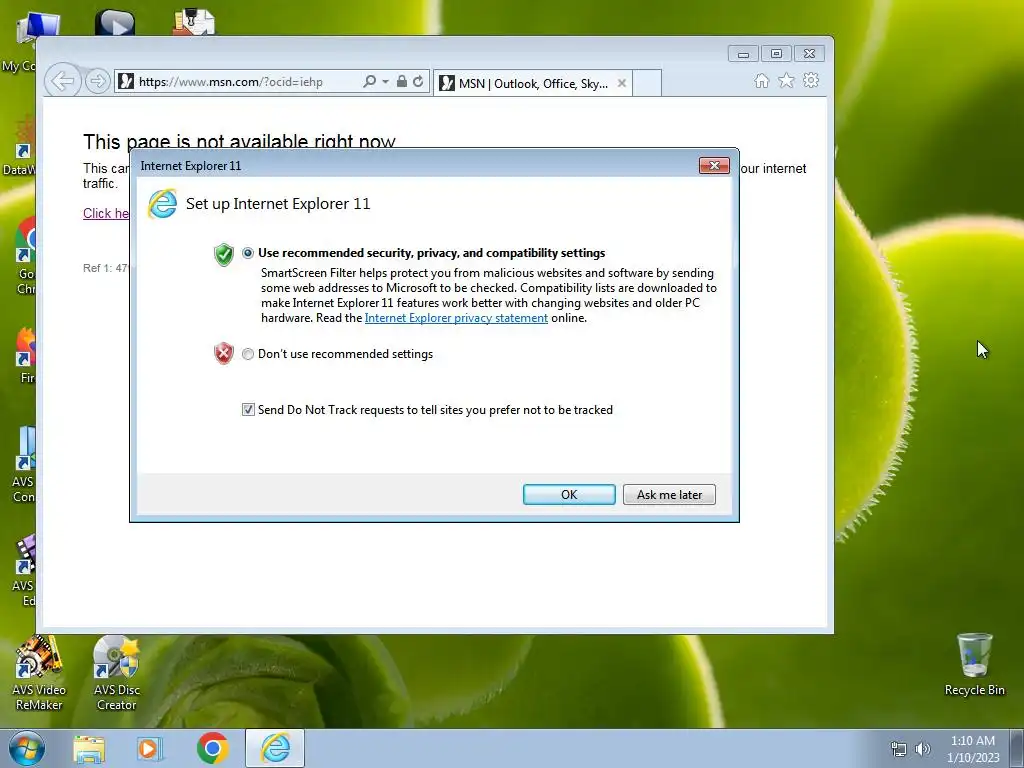Open AVS Disc Creator desktop shortcut
1024x768 pixels.
116,674
